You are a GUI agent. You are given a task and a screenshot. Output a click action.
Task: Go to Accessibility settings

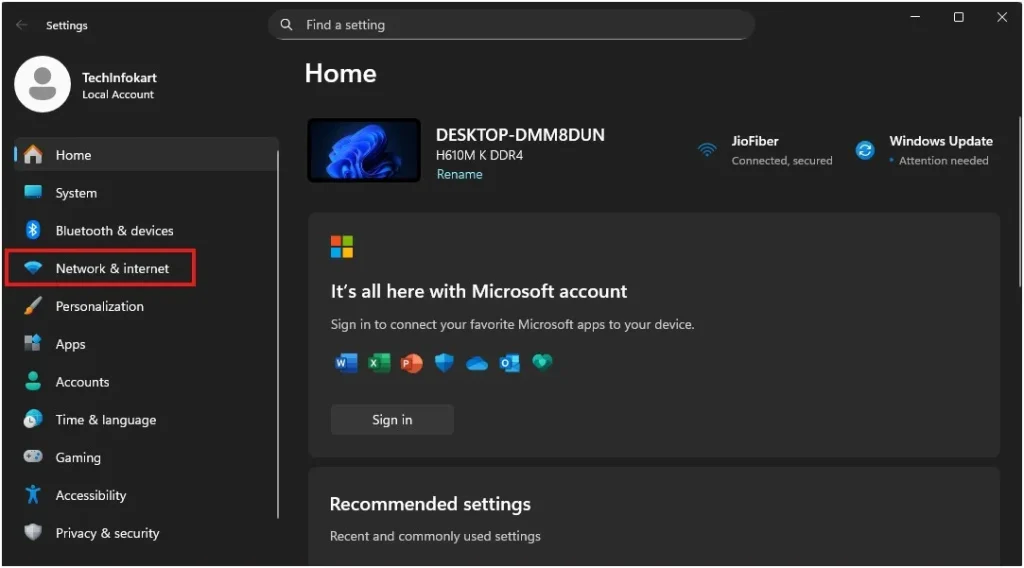(x=146, y=496)
